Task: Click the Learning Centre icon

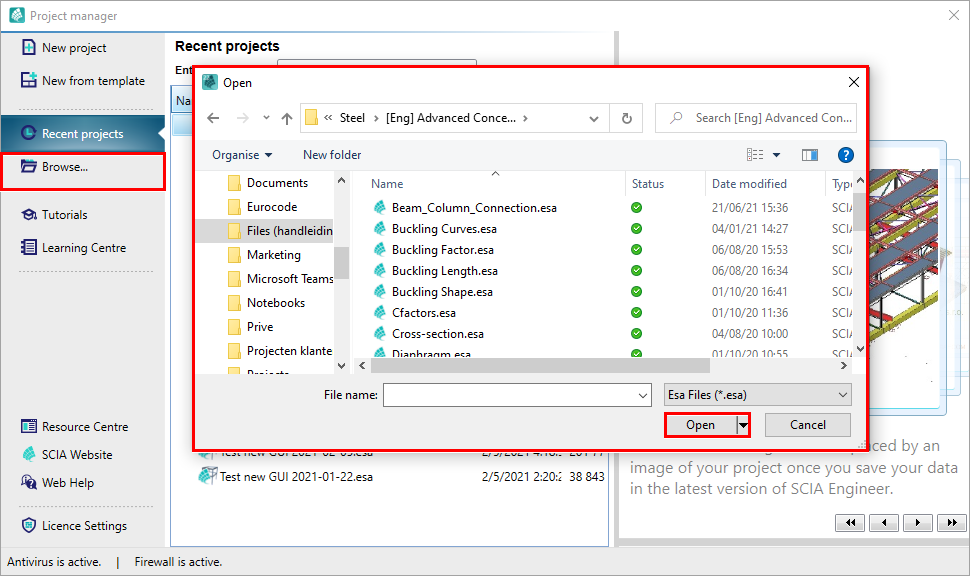Action: [28, 248]
